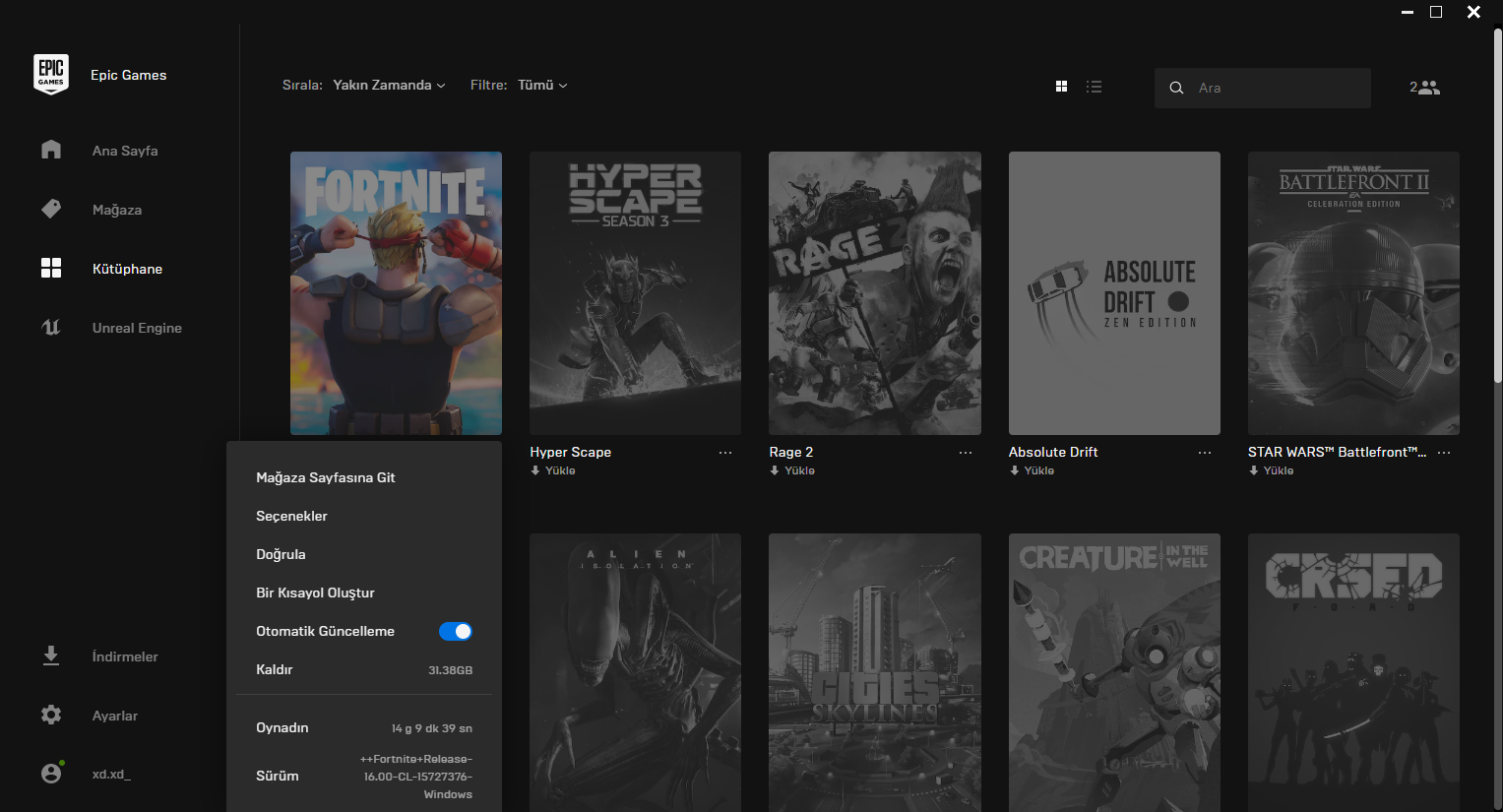Open Creature in the Well cover thumbnail
This screenshot has height=812, width=1503.
pos(1114,672)
